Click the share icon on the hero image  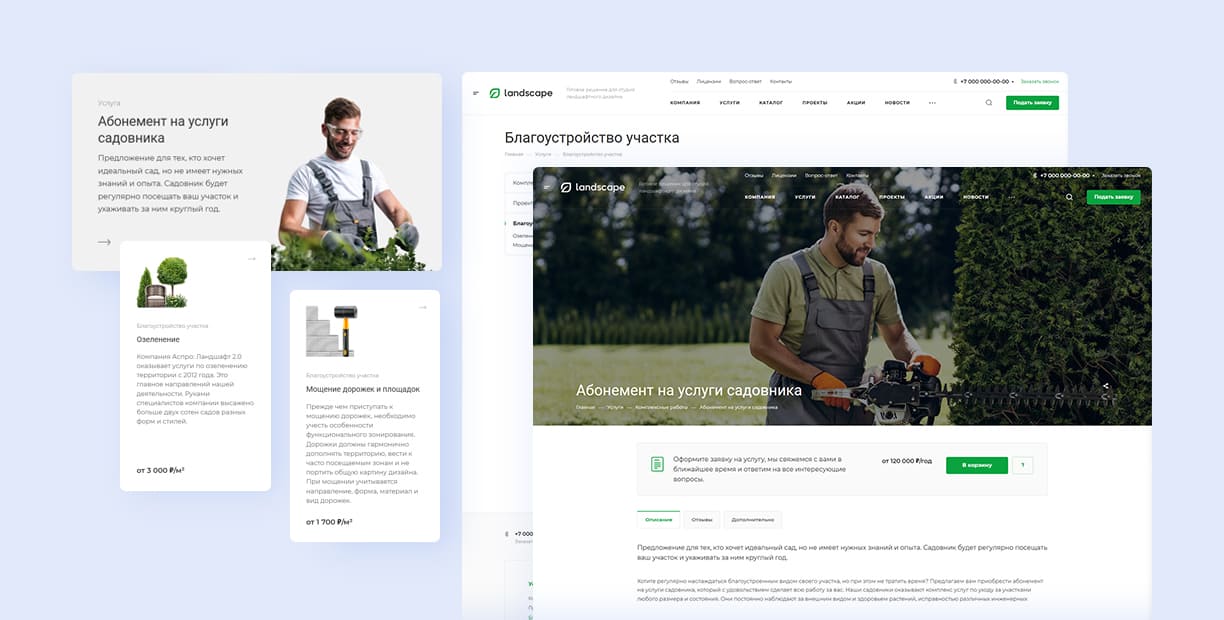(x=1105, y=386)
